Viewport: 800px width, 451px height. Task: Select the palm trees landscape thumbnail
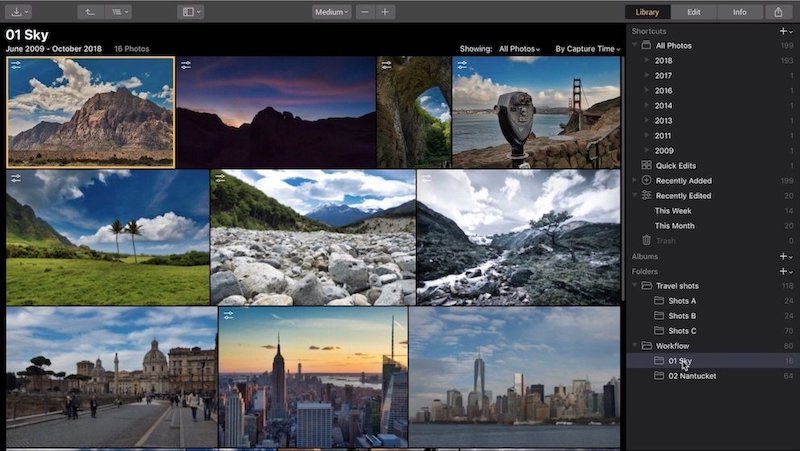tap(107, 237)
